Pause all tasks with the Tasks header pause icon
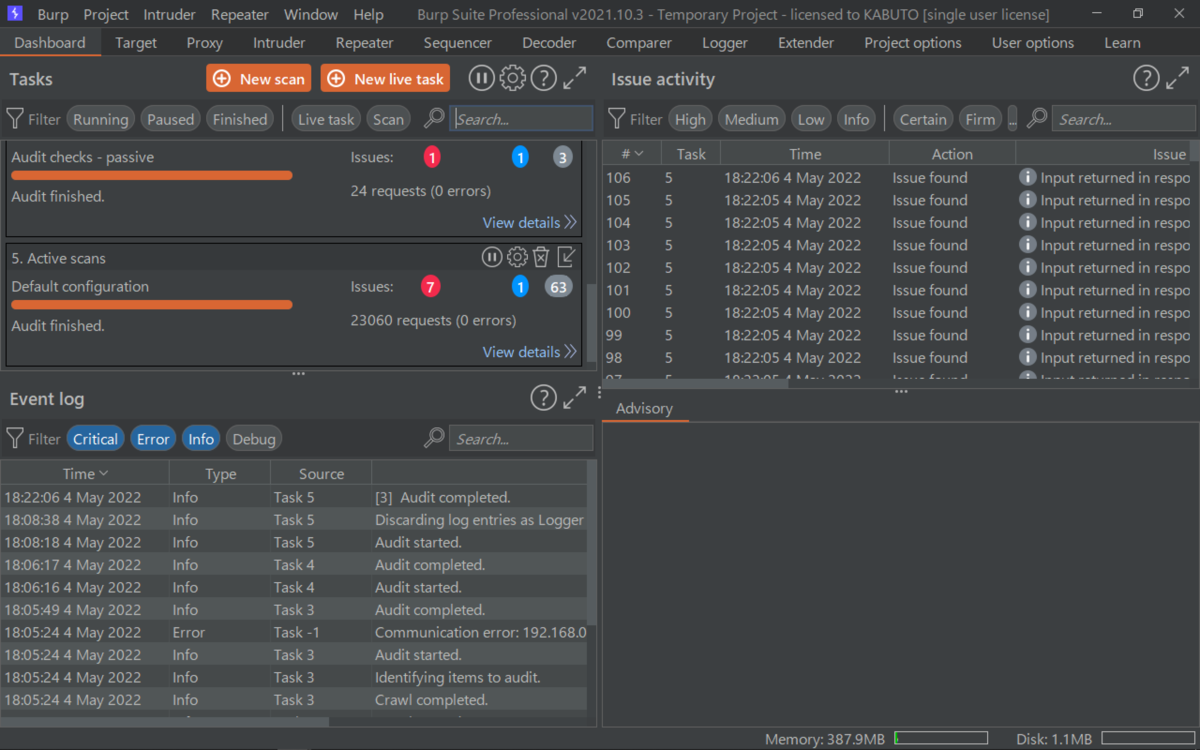Screen dimensions: 1200x750 point(481,79)
